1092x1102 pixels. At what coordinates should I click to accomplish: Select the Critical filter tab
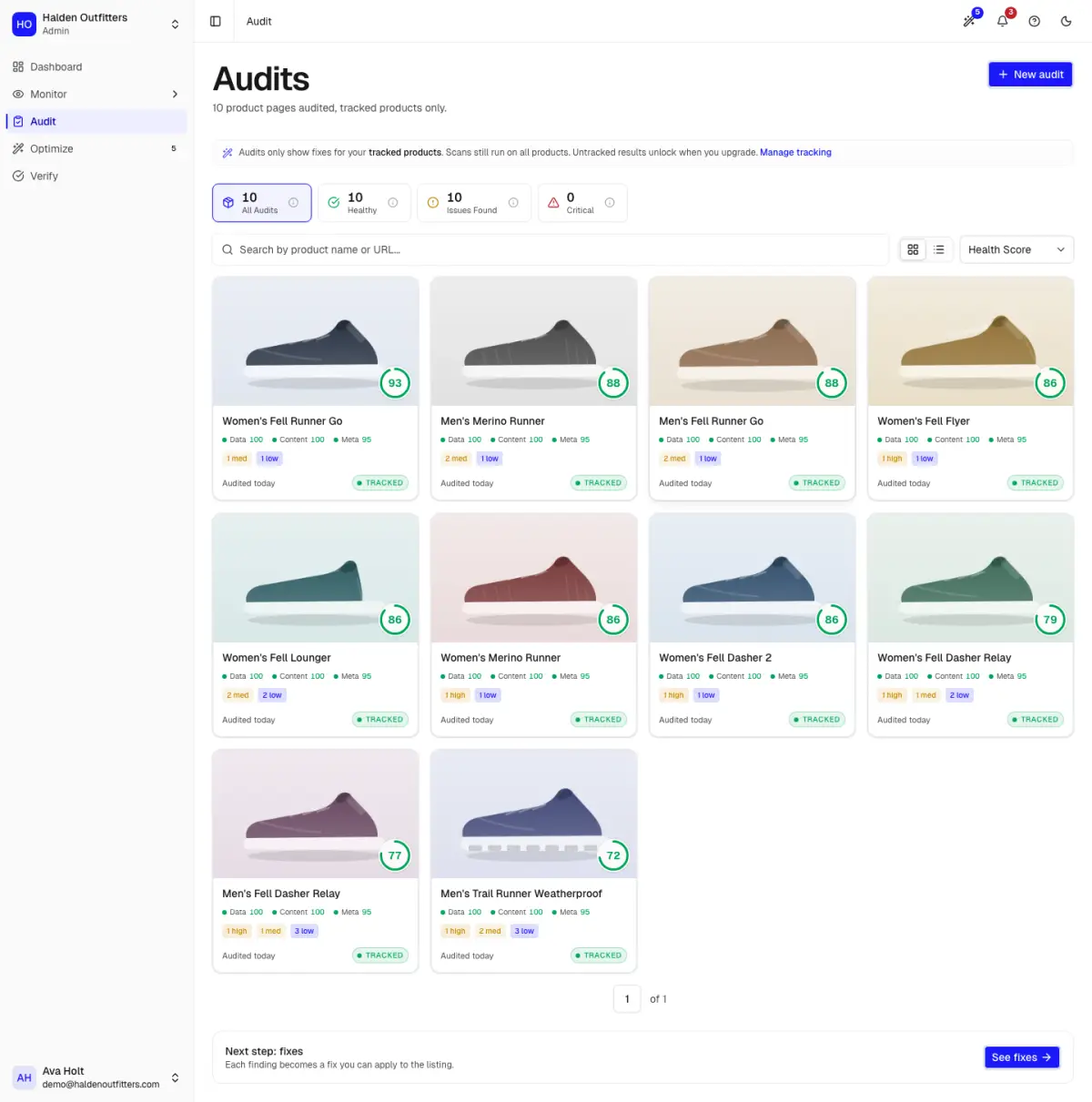pos(582,203)
